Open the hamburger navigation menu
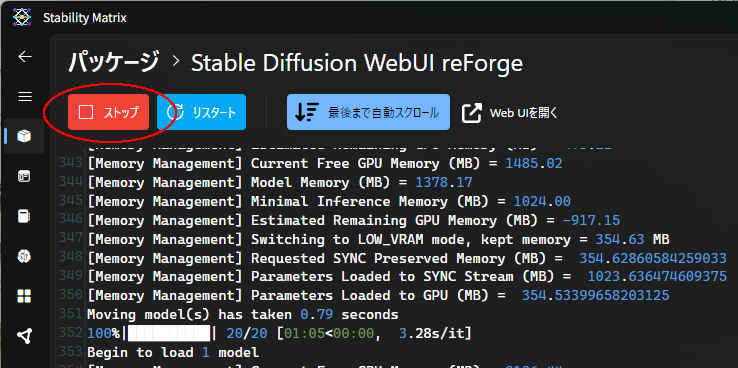The height and width of the screenshot is (368, 738). [x=24, y=96]
